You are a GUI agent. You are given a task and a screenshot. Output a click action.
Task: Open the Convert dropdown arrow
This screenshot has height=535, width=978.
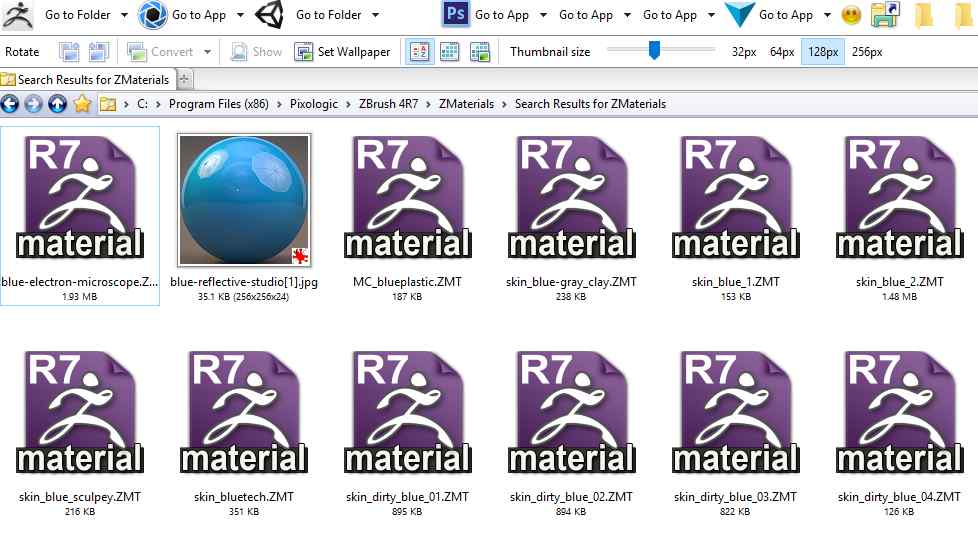207,52
